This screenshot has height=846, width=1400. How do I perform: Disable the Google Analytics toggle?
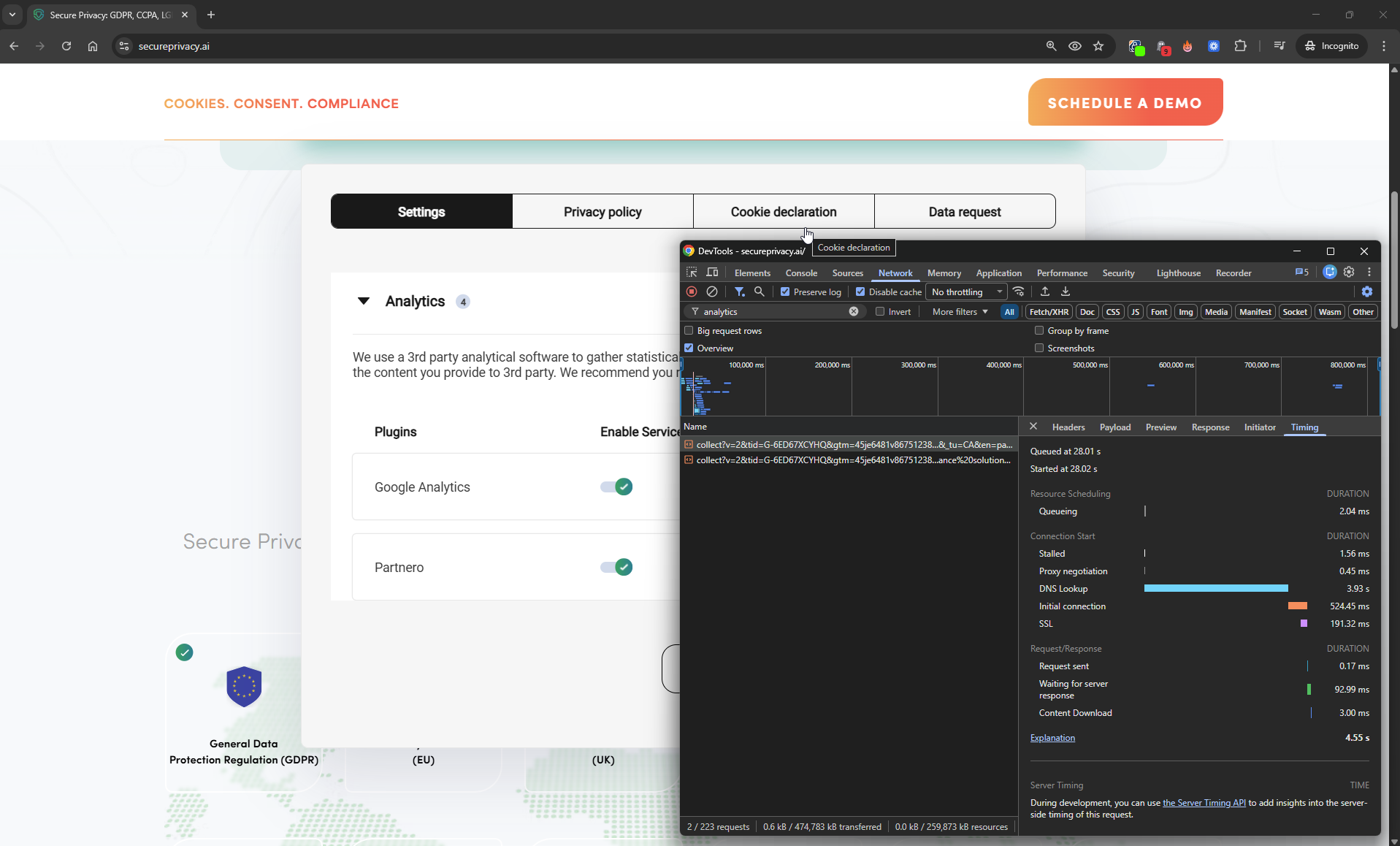point(616,487)
